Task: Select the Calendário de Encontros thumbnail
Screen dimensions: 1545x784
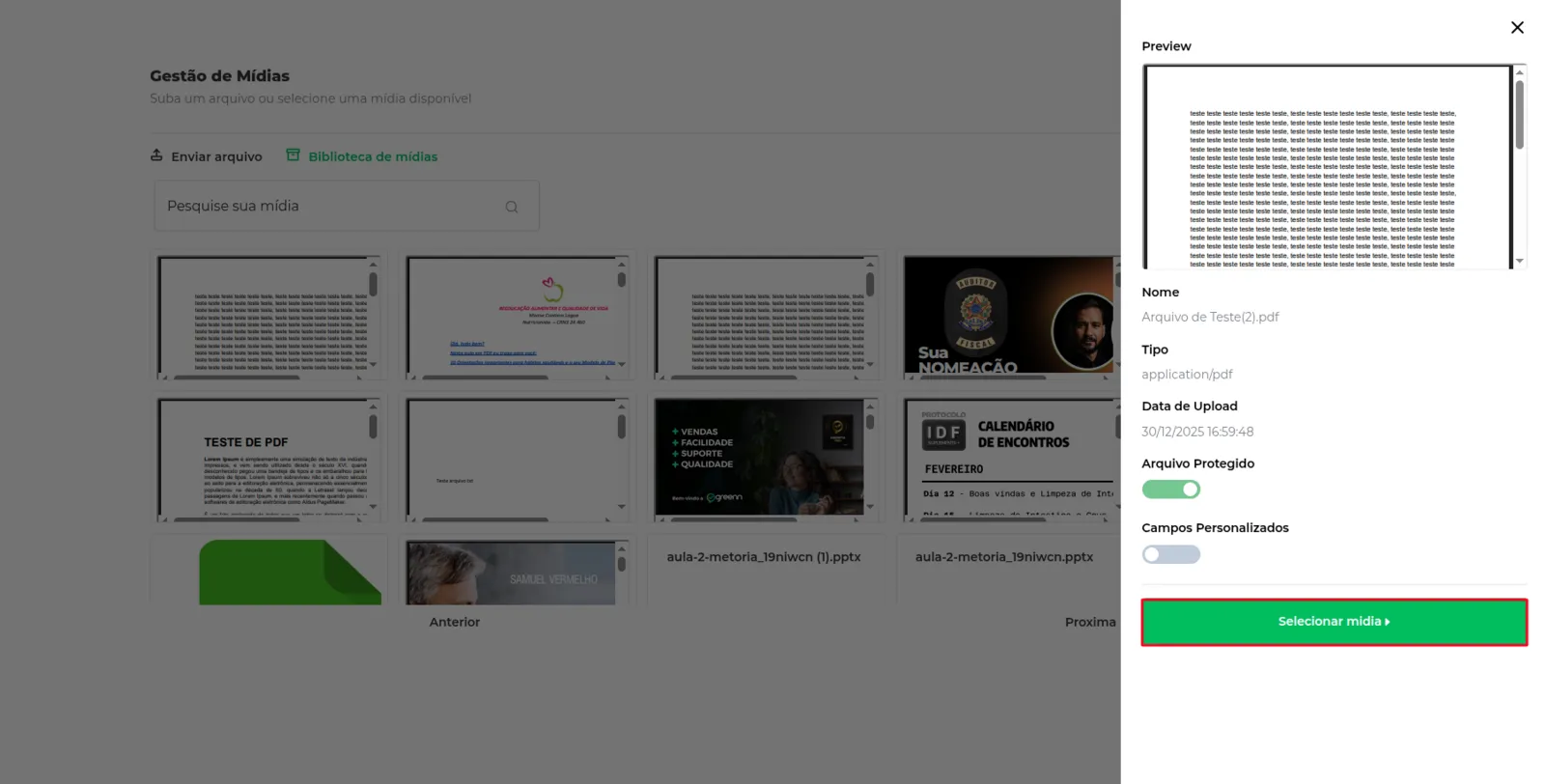Action: pyautogui.click(x=1011, y=459)
